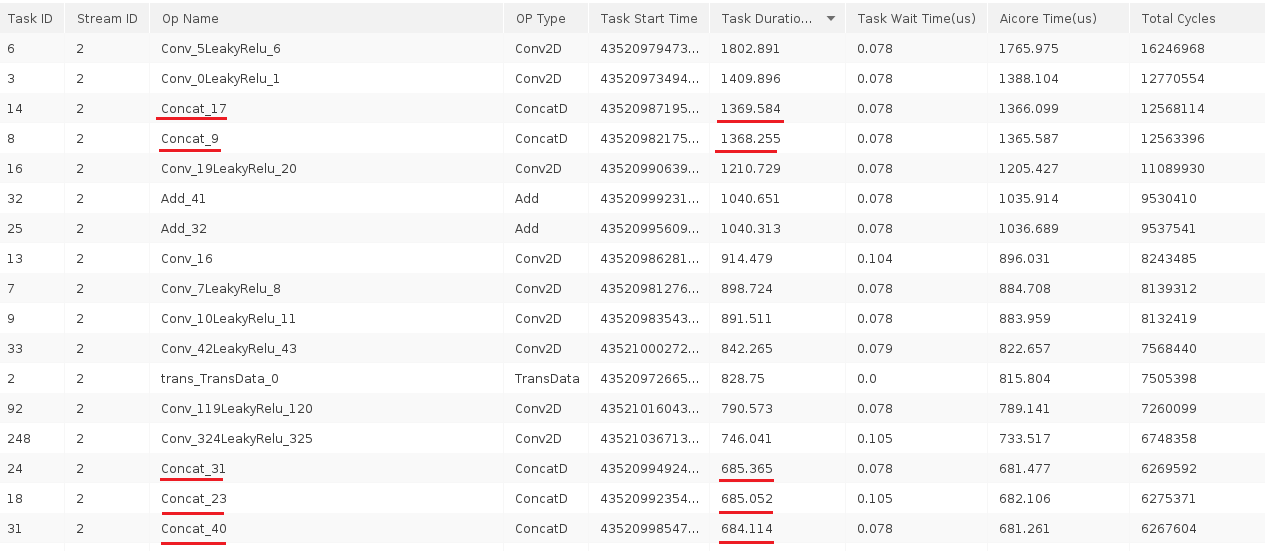This screenshot has height=551, width=1265.
Task: Click the Aicore Time(us) column header
Action: [1058, 18]
